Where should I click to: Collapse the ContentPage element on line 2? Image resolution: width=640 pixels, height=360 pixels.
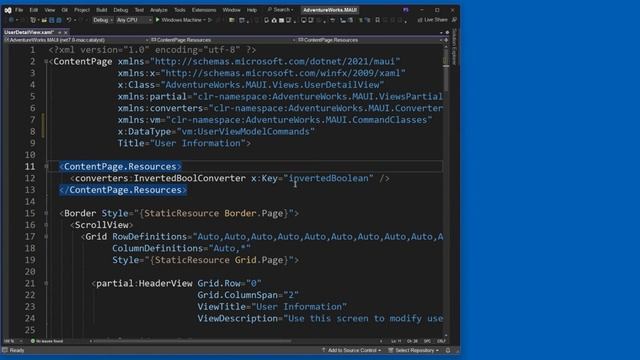[46, 62]
